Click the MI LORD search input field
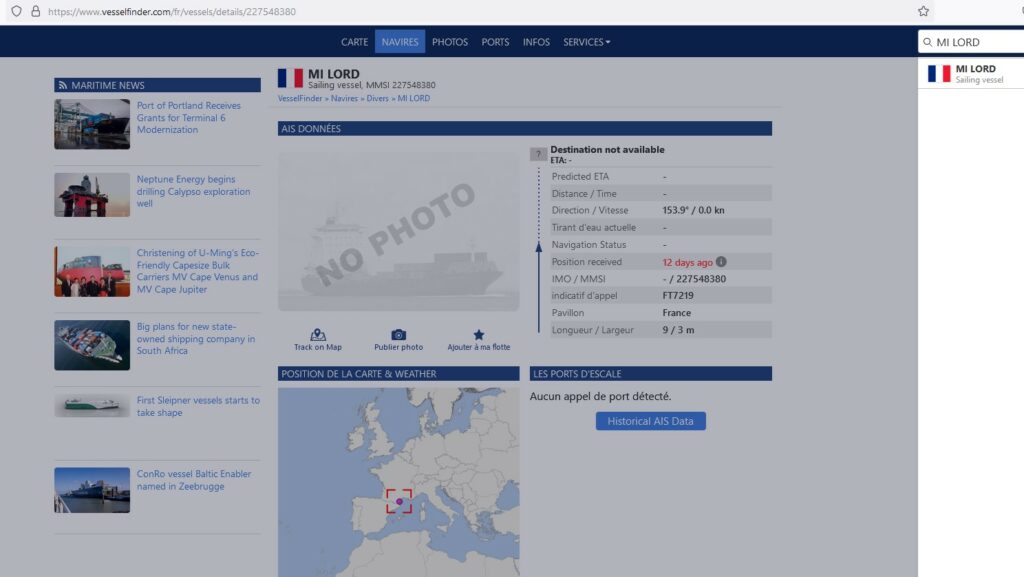The image size is (1024, 577). click(975, 42)
